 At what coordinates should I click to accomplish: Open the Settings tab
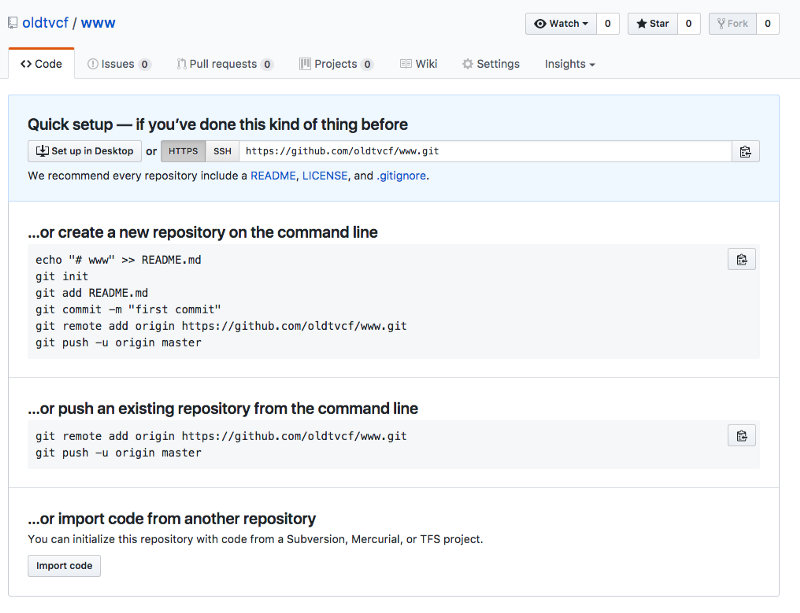tap(490, 64)
